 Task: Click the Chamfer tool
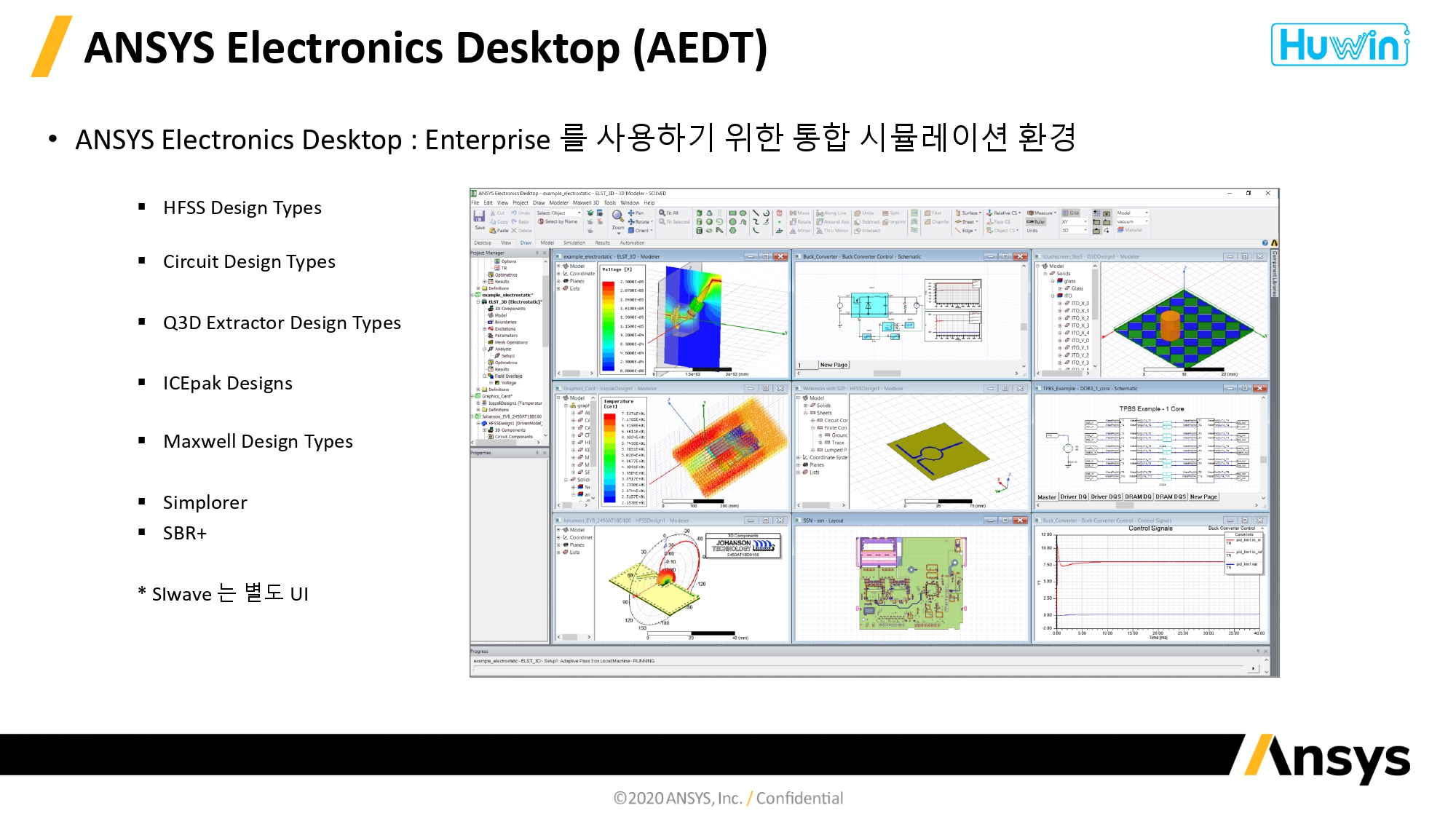tap(937, 221)
